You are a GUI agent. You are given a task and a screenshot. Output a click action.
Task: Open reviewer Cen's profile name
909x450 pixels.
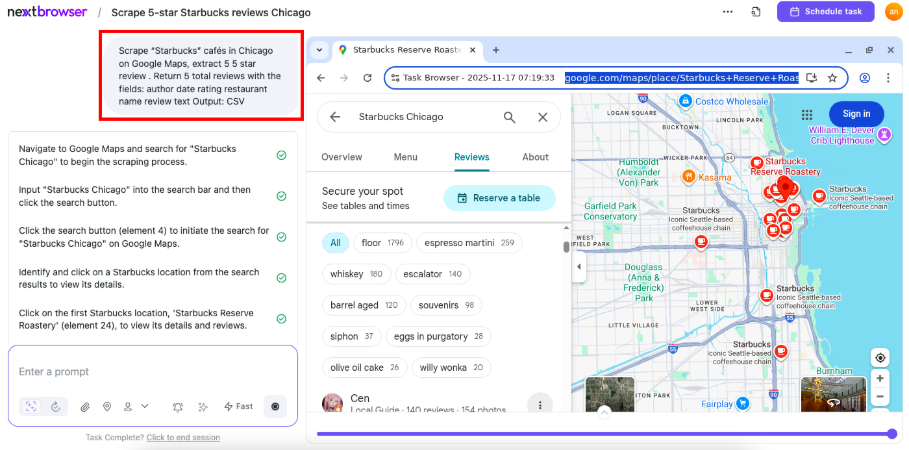[360, 398]
